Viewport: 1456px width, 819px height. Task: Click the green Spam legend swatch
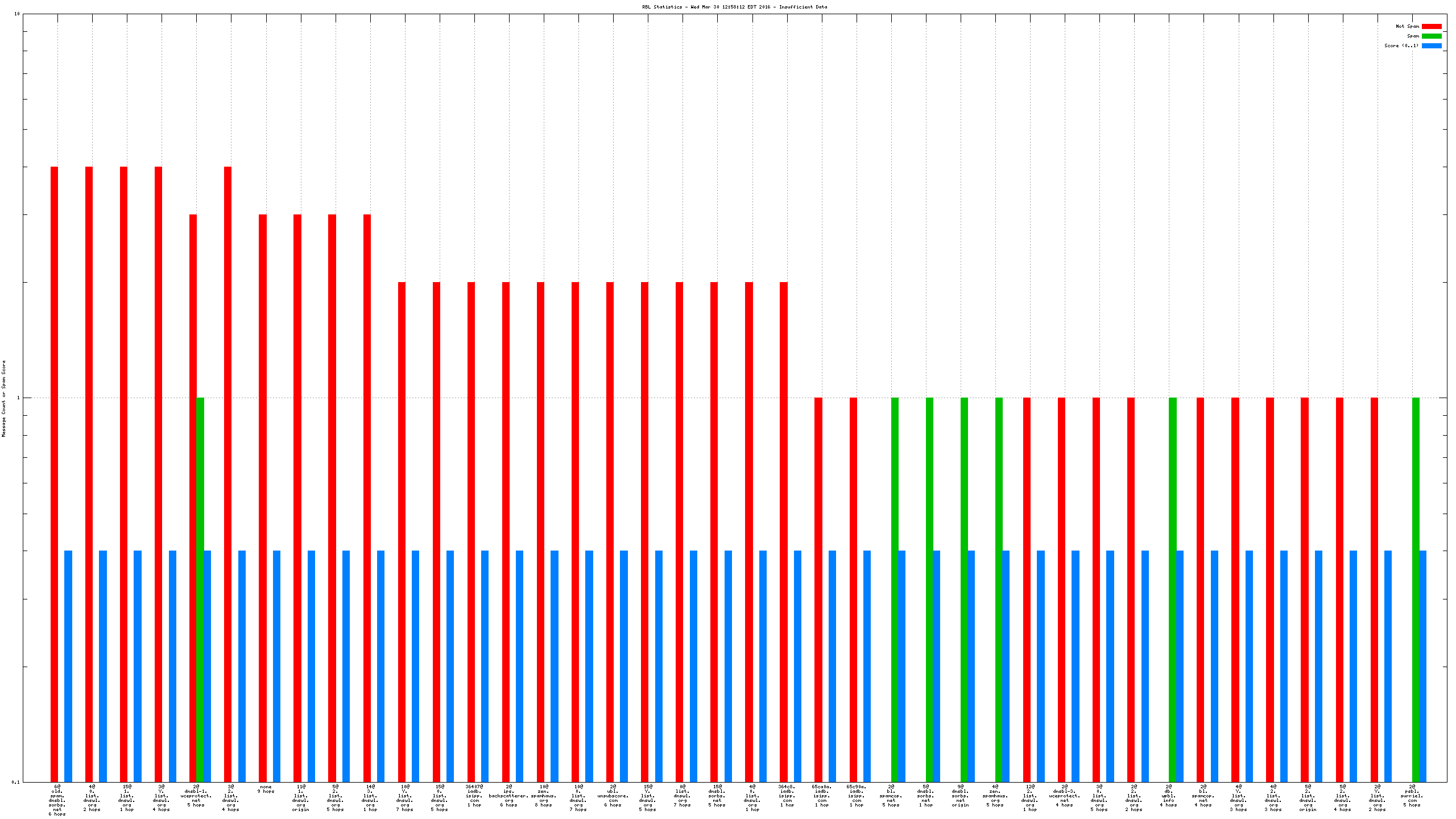pos(1431,36)
